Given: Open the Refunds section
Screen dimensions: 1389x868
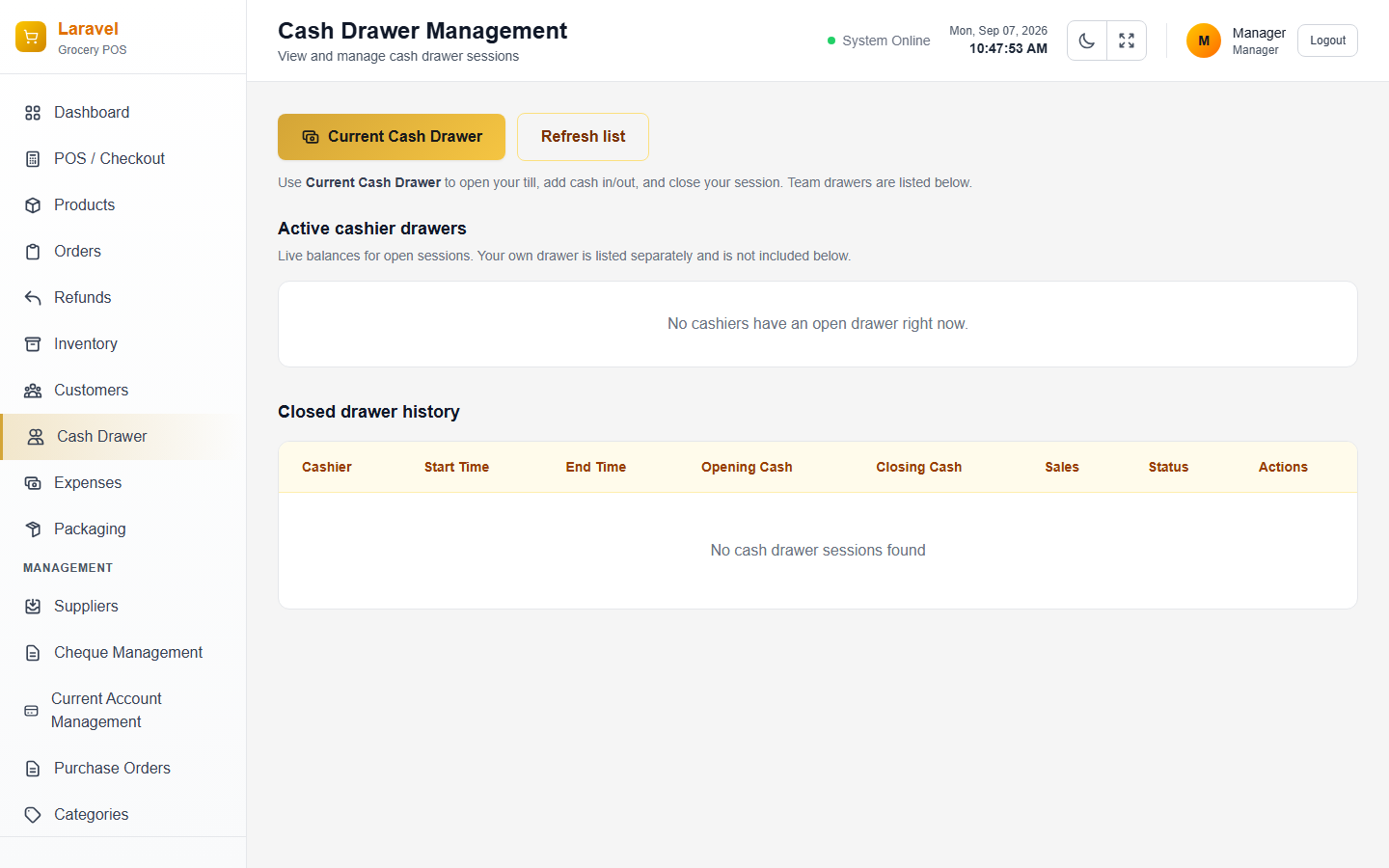Looking at the screenshot, I should (123, 298).
